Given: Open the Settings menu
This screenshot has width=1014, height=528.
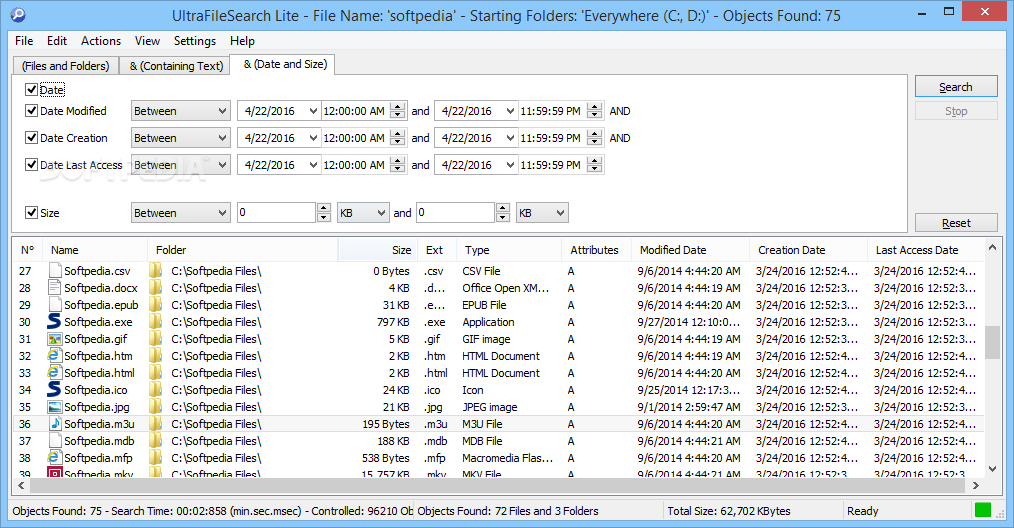Looking at the screenshot, I should [195, 41].
